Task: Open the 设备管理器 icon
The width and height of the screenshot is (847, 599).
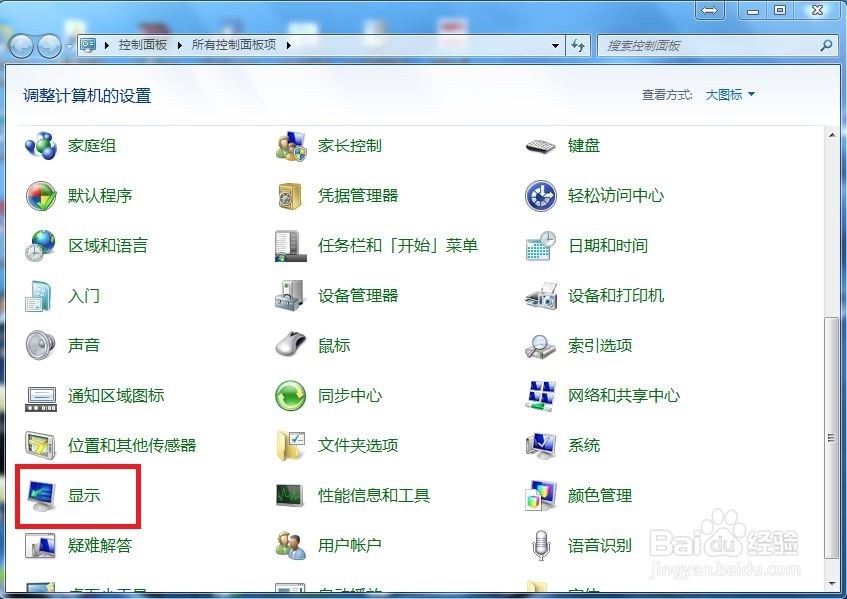Action: pos(291,295)
